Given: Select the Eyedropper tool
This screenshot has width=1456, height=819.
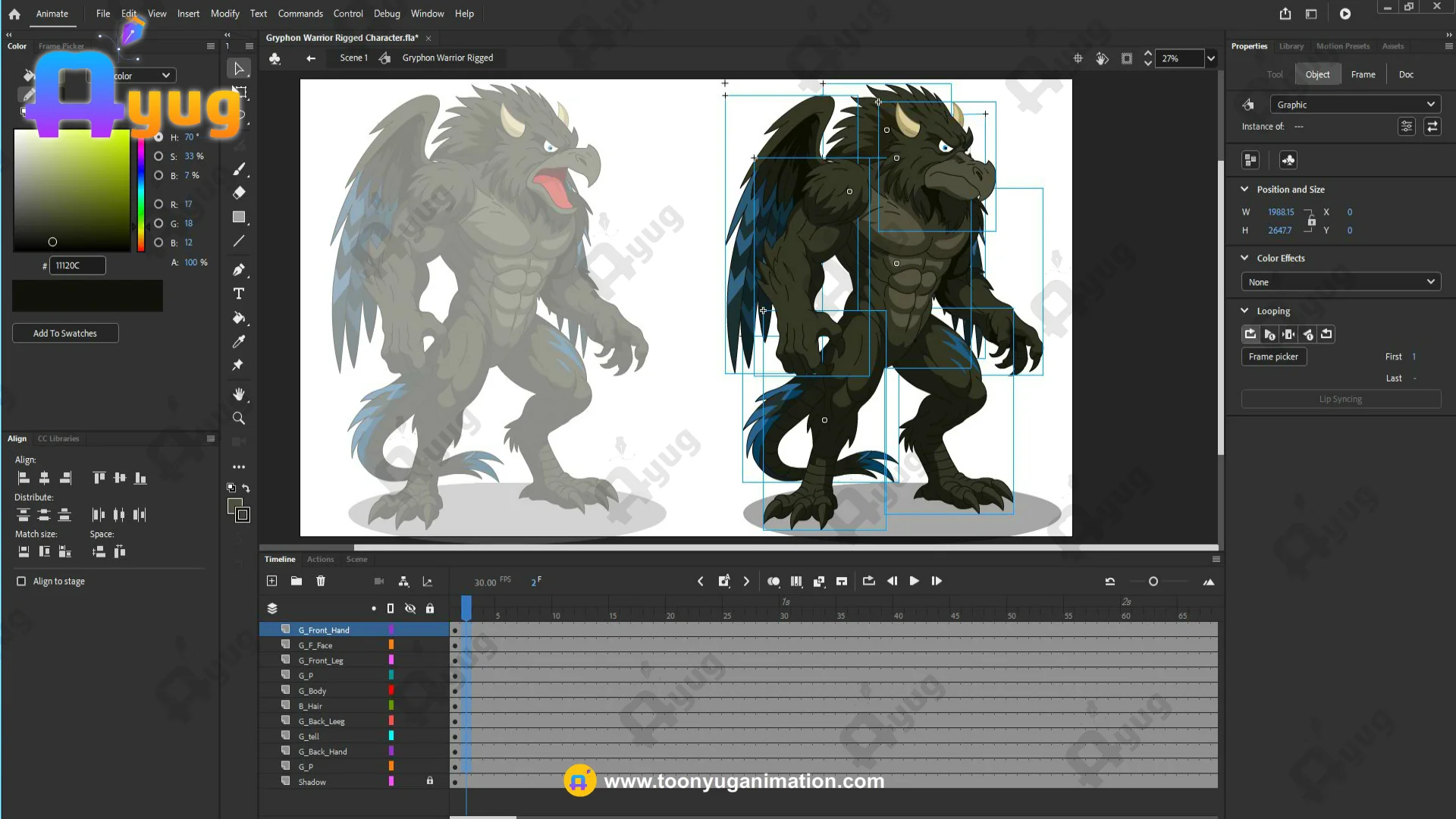Looking at the screenshot, I should (239, 342).
